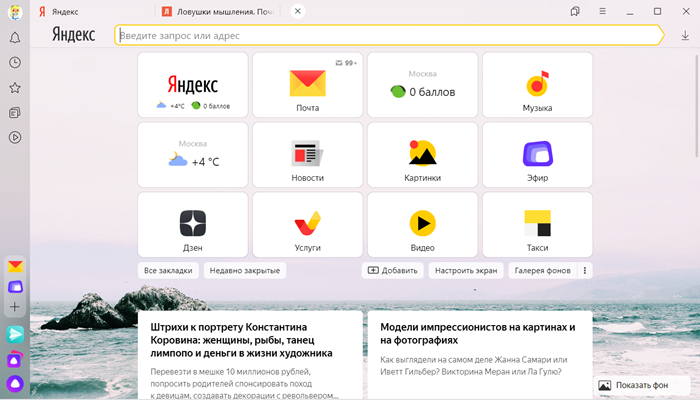Open Галерея фонов gallery
700x400 pixels.
542,271
